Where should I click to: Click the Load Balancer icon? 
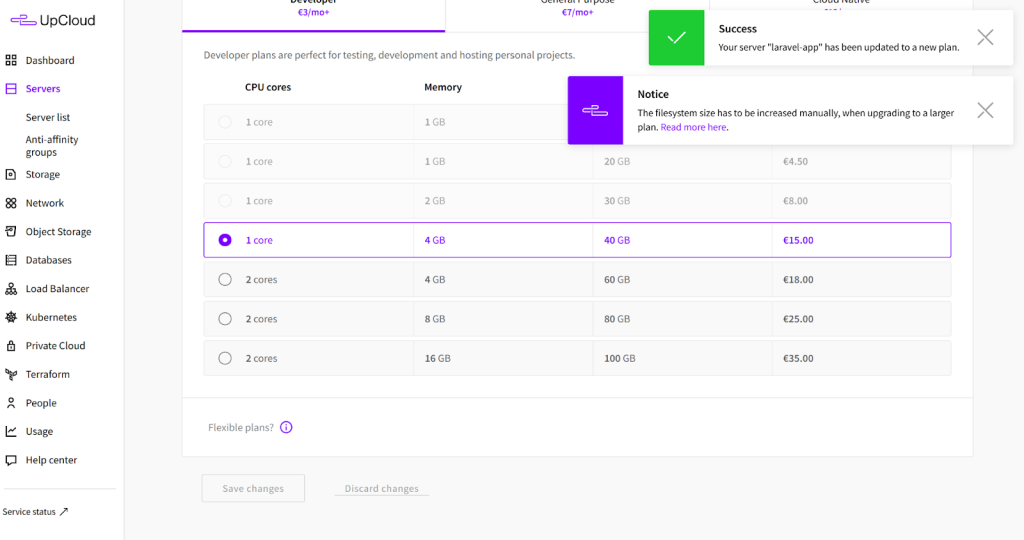(11, 289)
